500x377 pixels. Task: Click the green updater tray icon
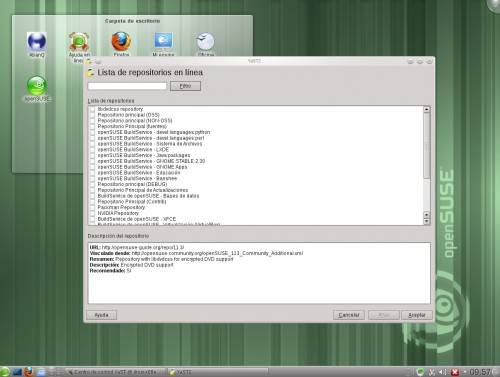pos(421,372)
